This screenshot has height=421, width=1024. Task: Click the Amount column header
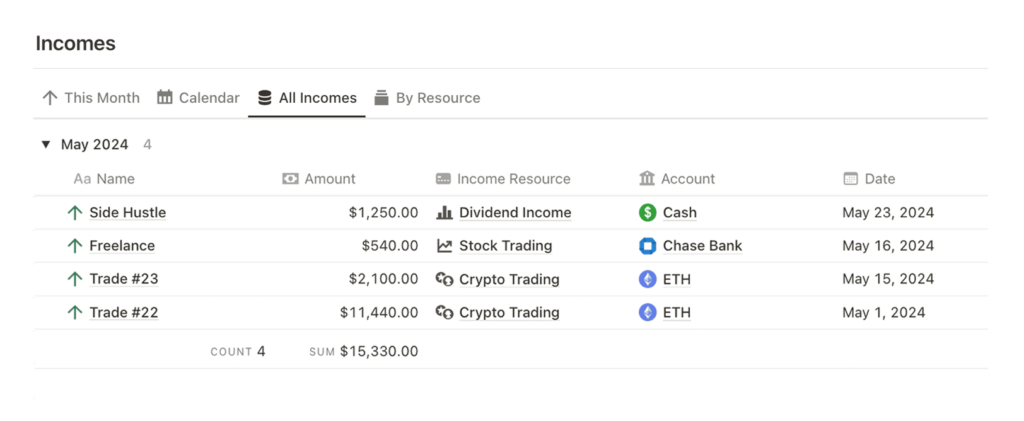point(319,179)
